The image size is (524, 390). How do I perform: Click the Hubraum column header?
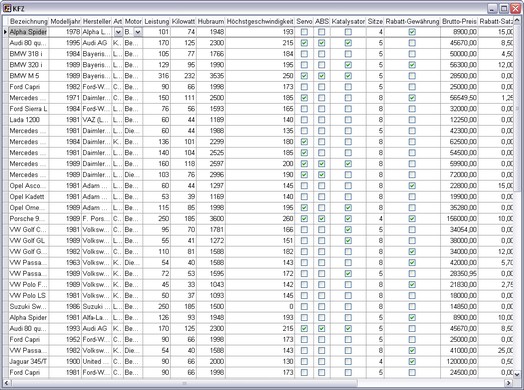click(x=211, y=21)
